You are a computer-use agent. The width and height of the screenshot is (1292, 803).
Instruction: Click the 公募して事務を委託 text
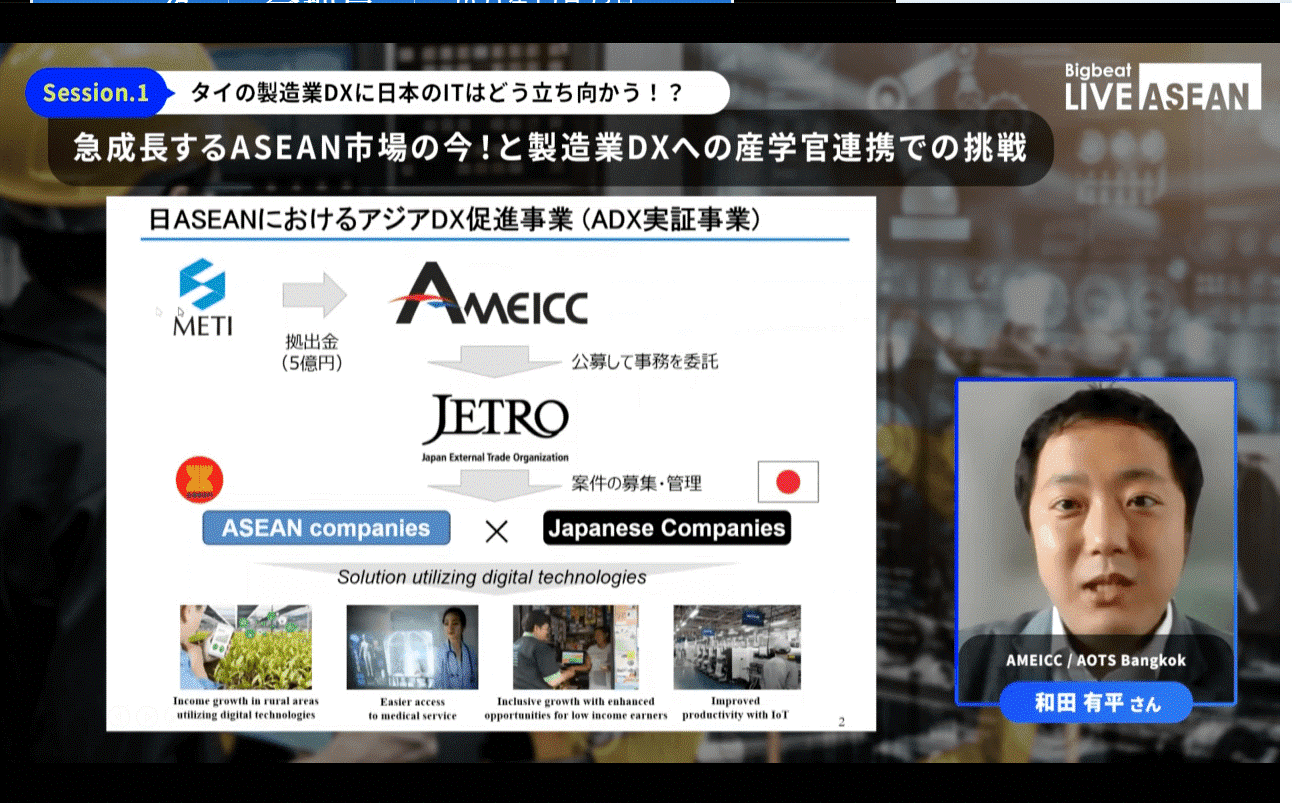[x=645, y=361]
